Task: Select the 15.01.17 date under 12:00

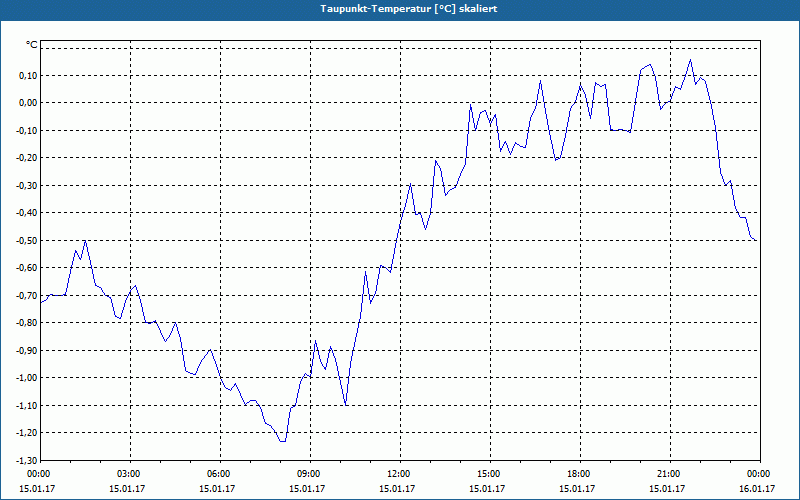Action: click(397, 489)
